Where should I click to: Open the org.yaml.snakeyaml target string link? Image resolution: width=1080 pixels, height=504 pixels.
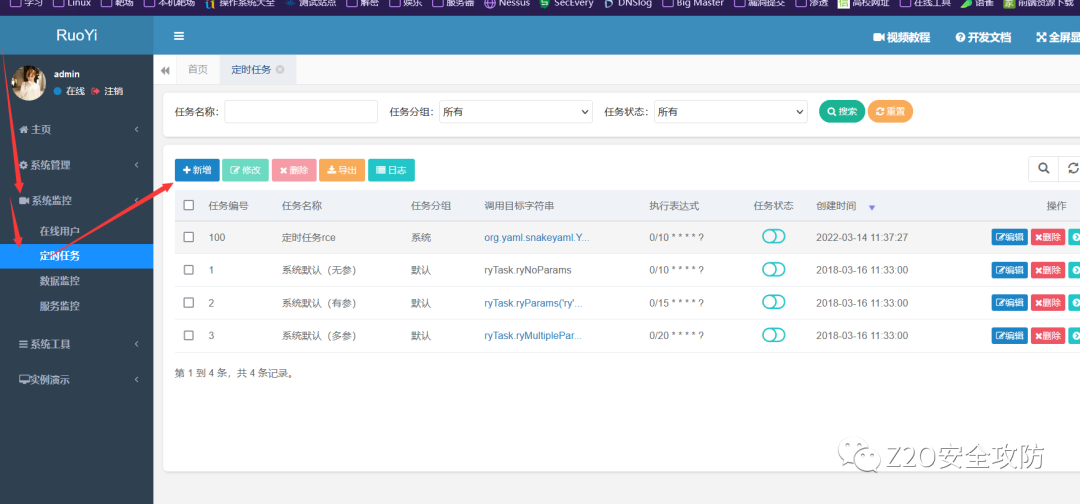pyautogui.click(x=537, y=238)
